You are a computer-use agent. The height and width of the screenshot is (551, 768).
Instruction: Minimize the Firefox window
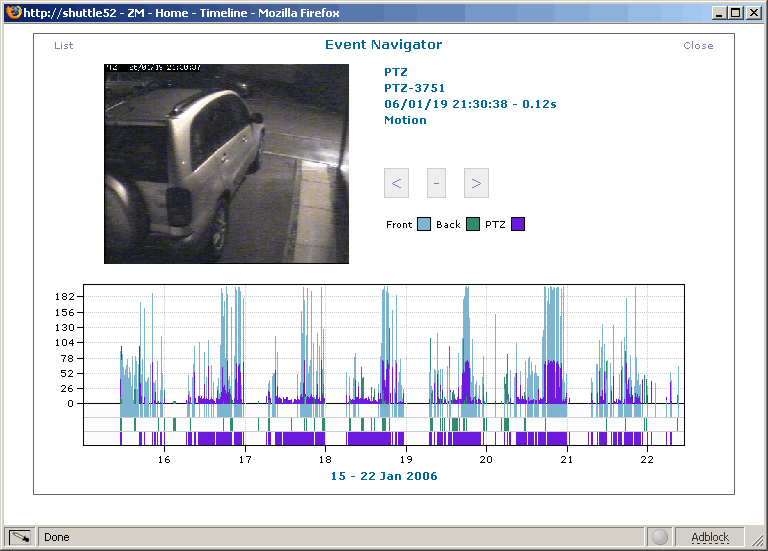(x=718, y=12)
